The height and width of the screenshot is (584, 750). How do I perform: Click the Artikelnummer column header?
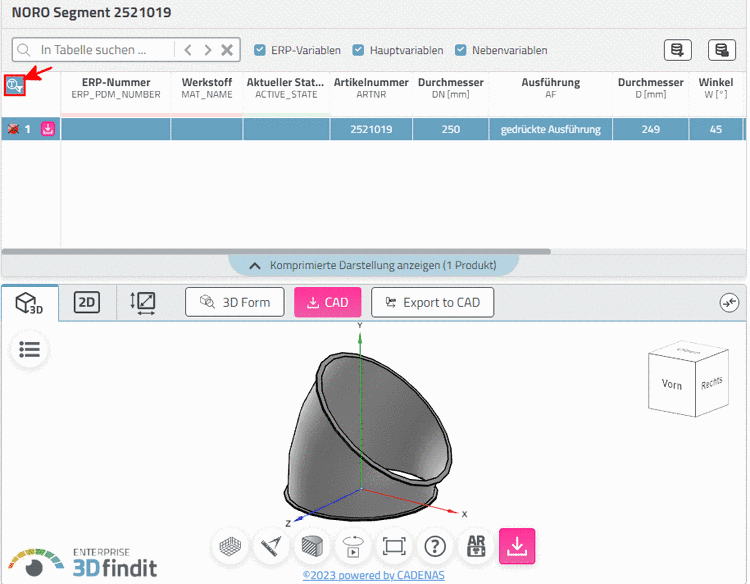click(x=371, y=88)
